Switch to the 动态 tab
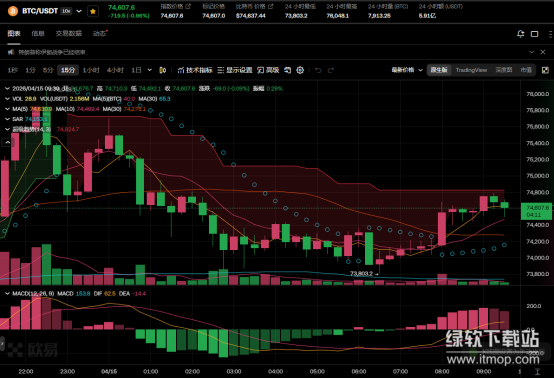 click(x=99, y=34)
